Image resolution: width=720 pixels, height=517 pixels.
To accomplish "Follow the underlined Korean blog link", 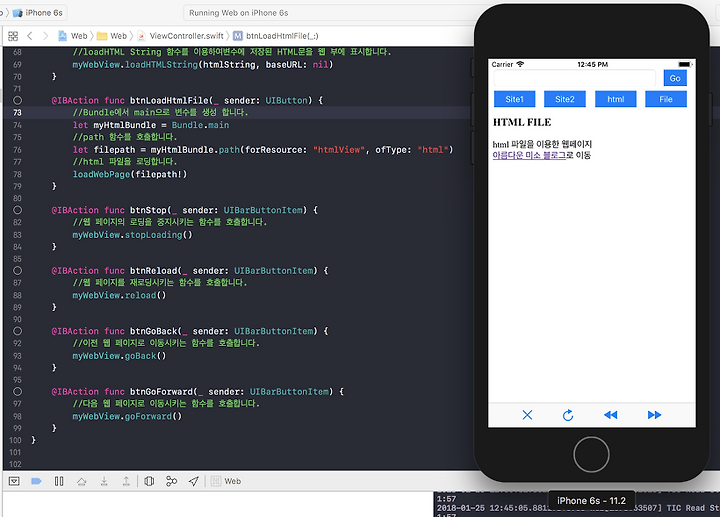I will (529, 155).
